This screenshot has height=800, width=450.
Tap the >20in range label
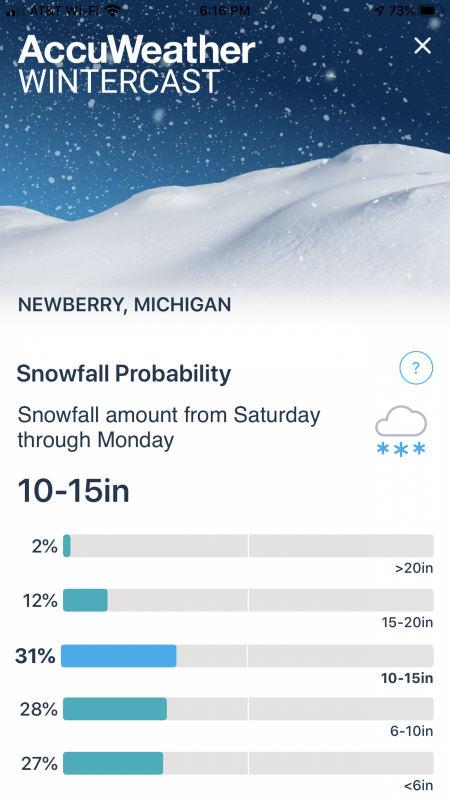[x=414, y=568]
